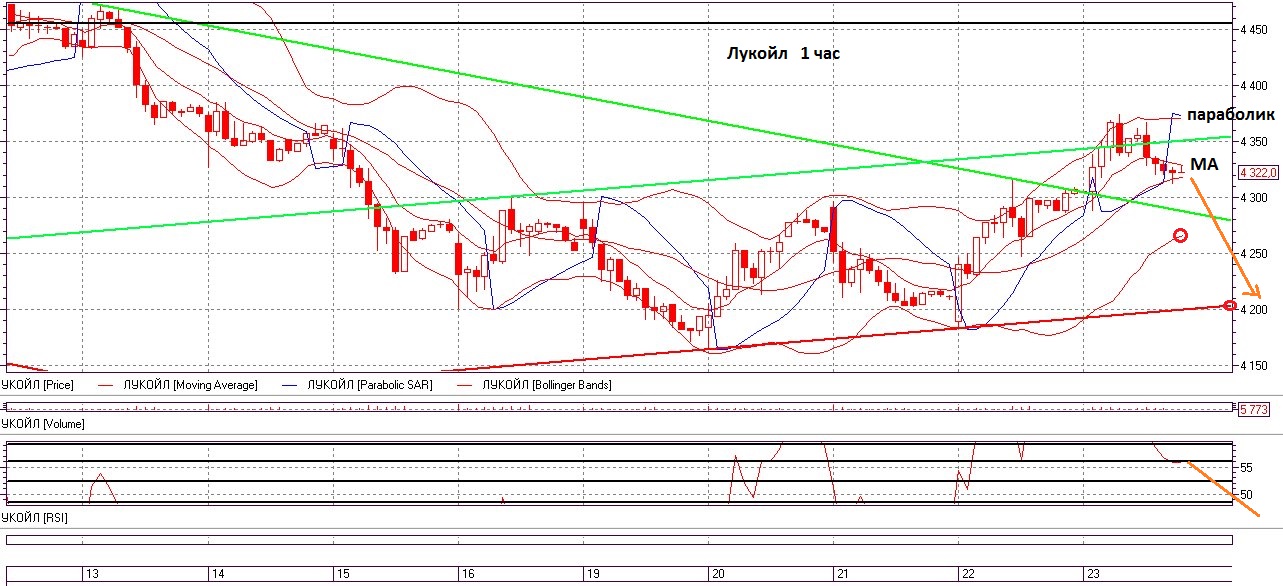Click the volume value 5 773
The width and height of the screenshot is (1283, 586).
pyautogui.click(x=1254, y=410)
